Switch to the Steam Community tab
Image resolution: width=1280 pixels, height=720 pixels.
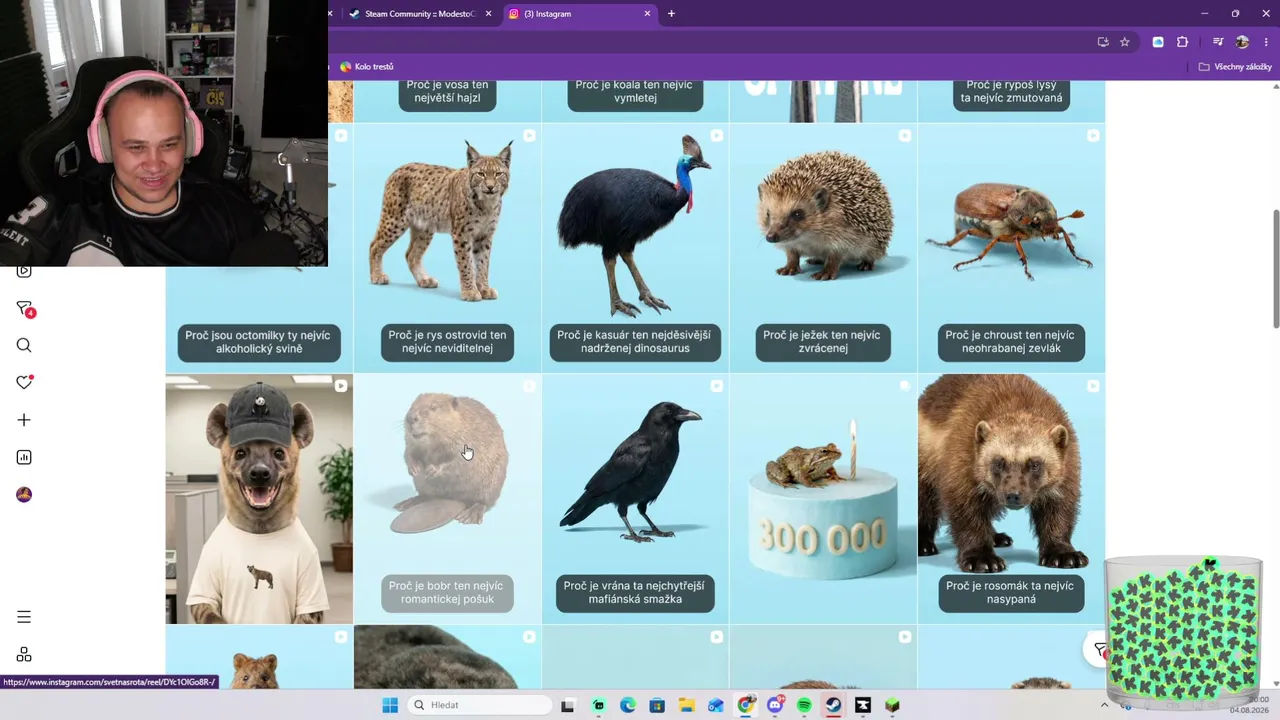point(419,14)
